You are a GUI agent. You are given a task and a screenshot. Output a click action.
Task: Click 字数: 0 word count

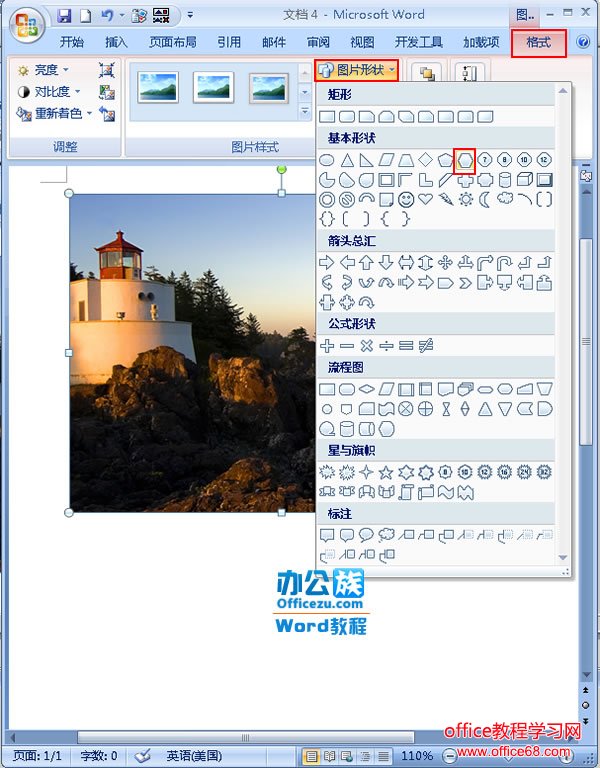99,756
